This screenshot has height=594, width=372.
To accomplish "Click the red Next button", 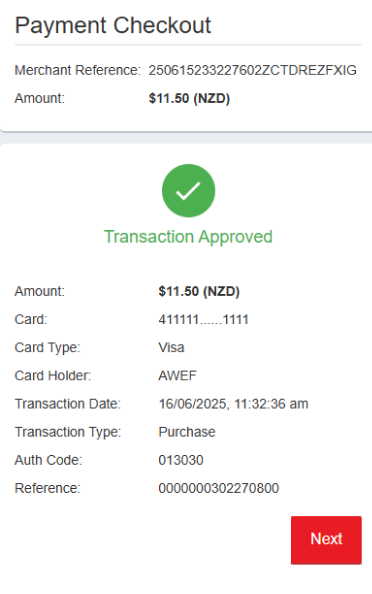I will pyautogui.click(x=326, y=540).
